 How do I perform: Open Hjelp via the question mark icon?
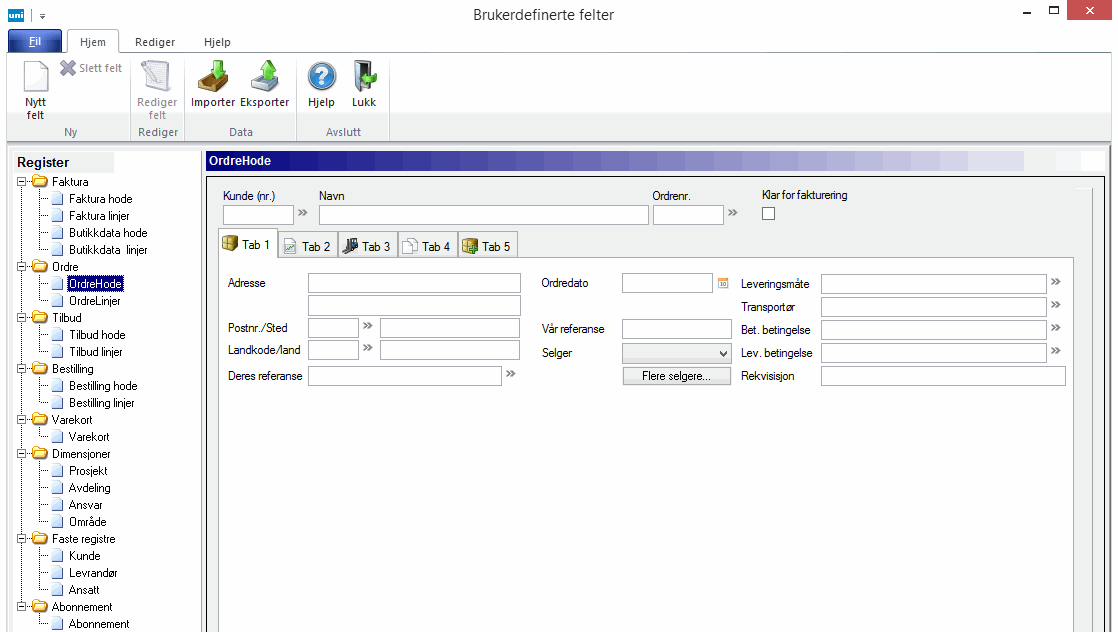click(x=321, y=77)
